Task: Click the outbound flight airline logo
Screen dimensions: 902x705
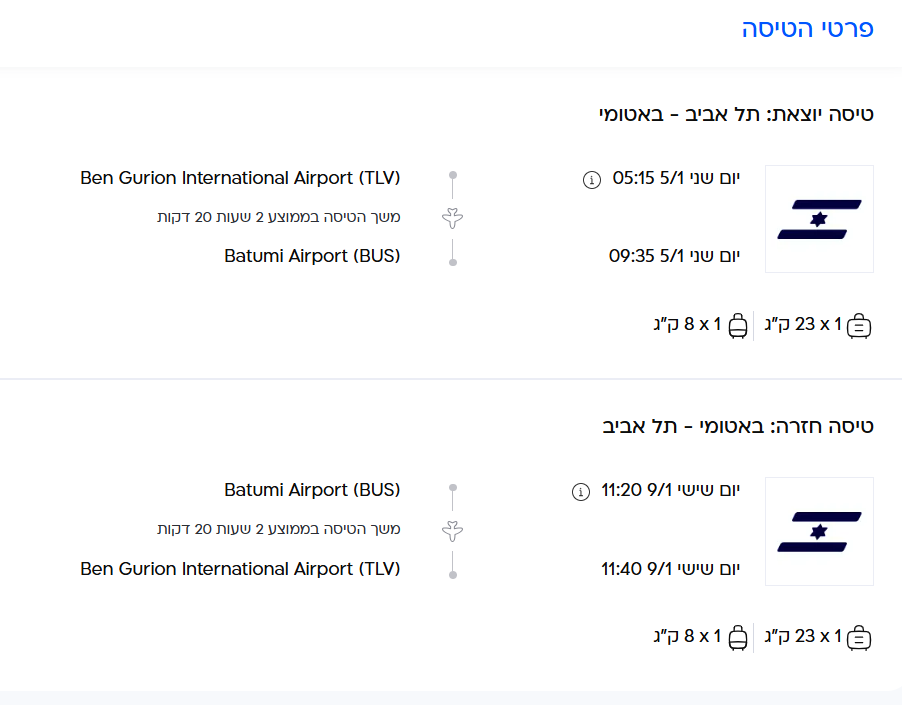Action: pyautogui.click(x=819, y=219)
